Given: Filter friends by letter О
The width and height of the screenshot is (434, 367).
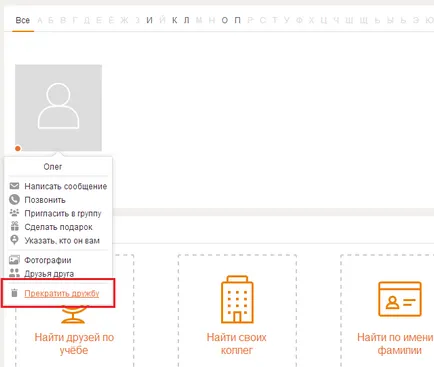Looking at the screenshot, I should pos(225,20).
